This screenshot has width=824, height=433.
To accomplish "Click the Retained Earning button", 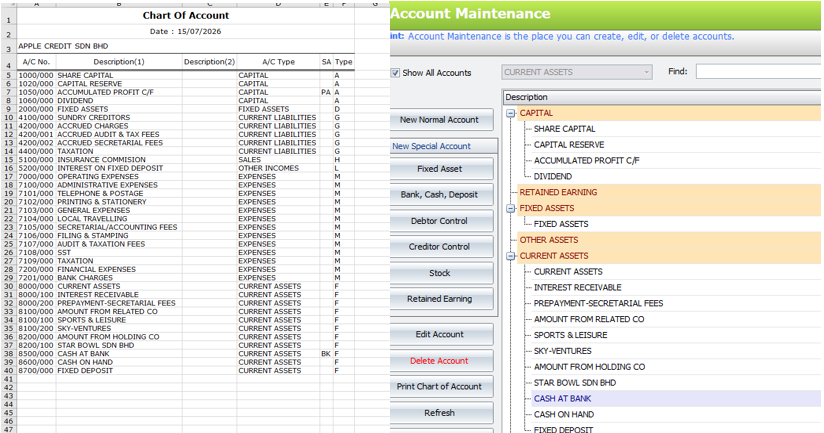I will point(439,298).
